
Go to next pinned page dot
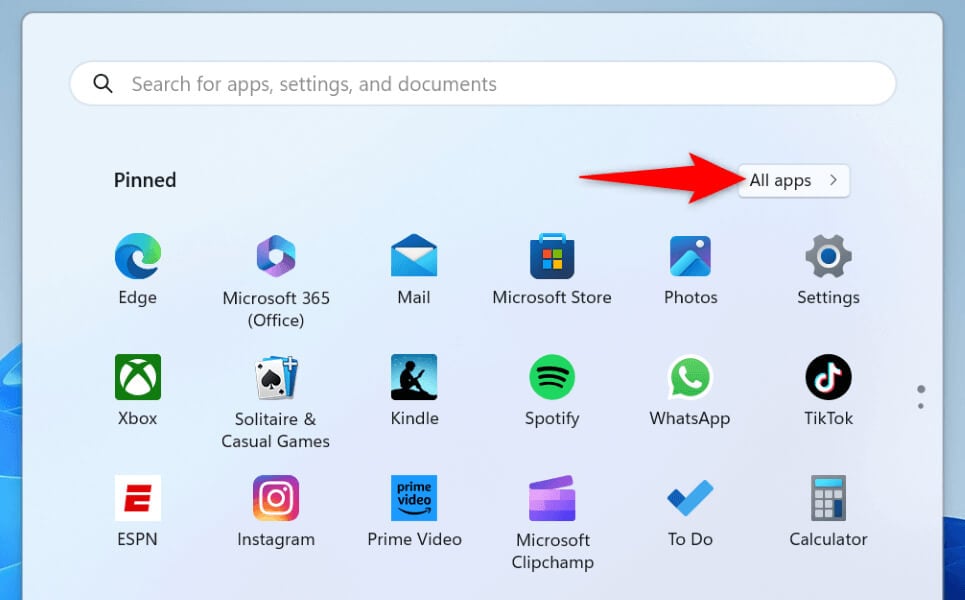921,406
